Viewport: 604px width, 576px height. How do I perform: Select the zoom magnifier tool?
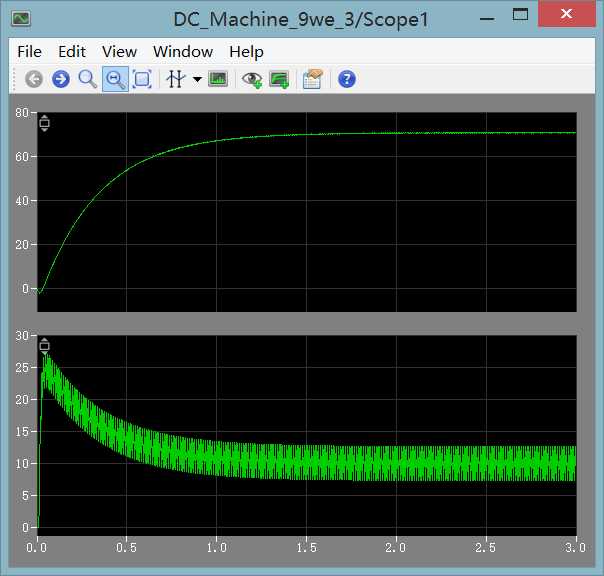[88, 79]
